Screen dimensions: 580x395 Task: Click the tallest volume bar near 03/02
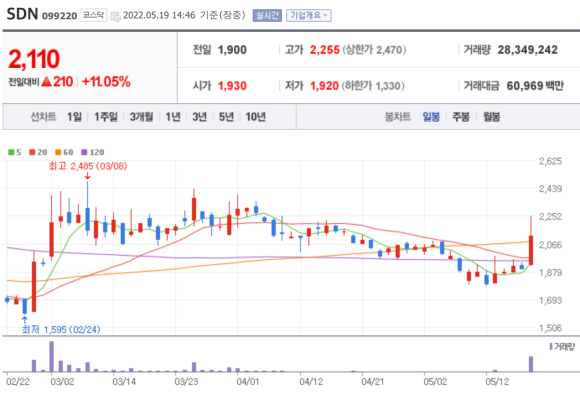pyautogui.click(x=51, y=357)
